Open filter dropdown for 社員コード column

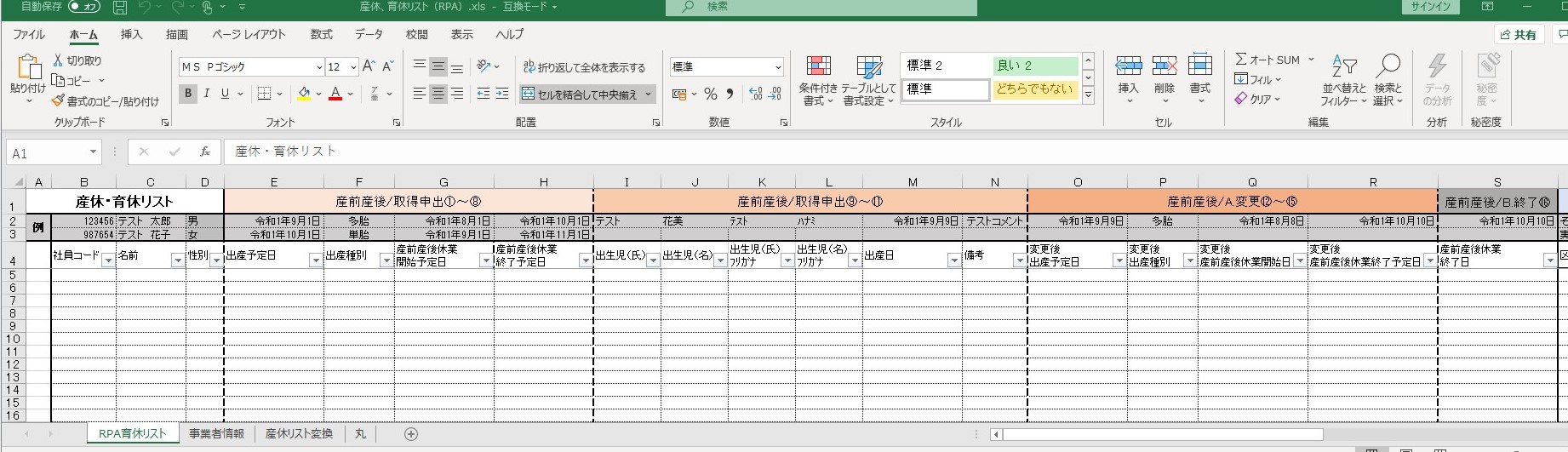coord(108,260)
